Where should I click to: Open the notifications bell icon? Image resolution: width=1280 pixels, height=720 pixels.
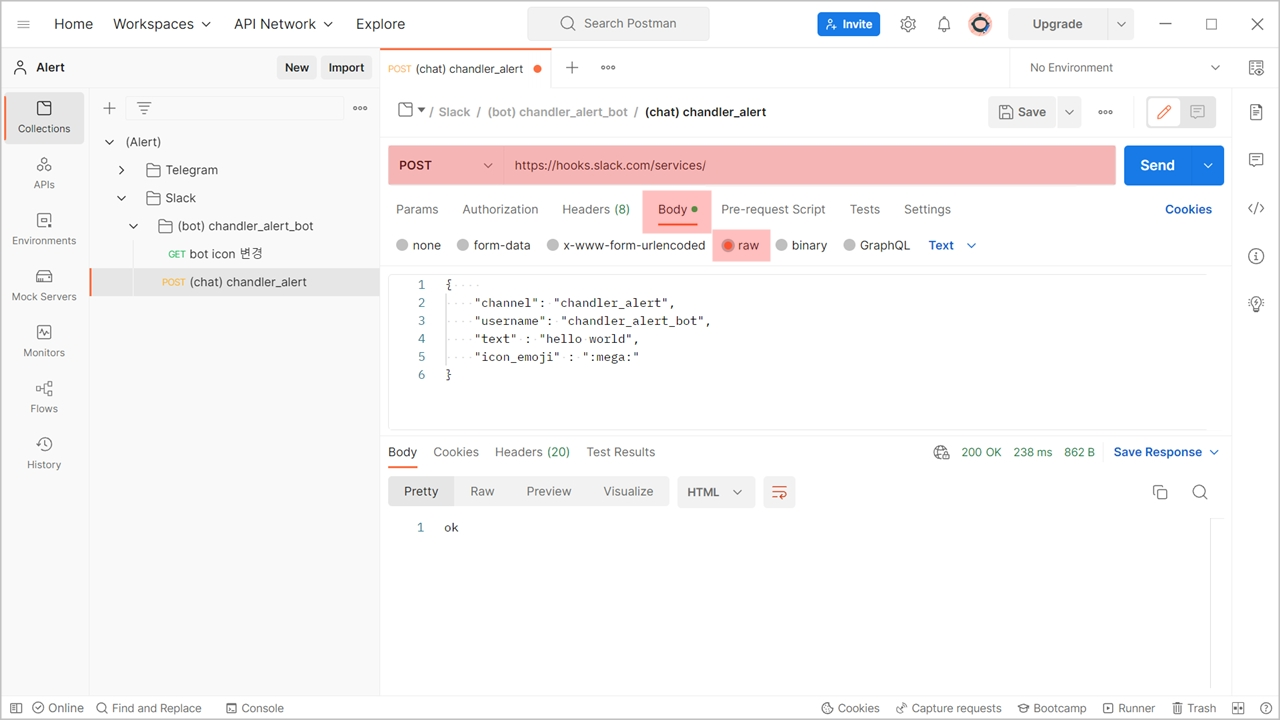[944, 24]
